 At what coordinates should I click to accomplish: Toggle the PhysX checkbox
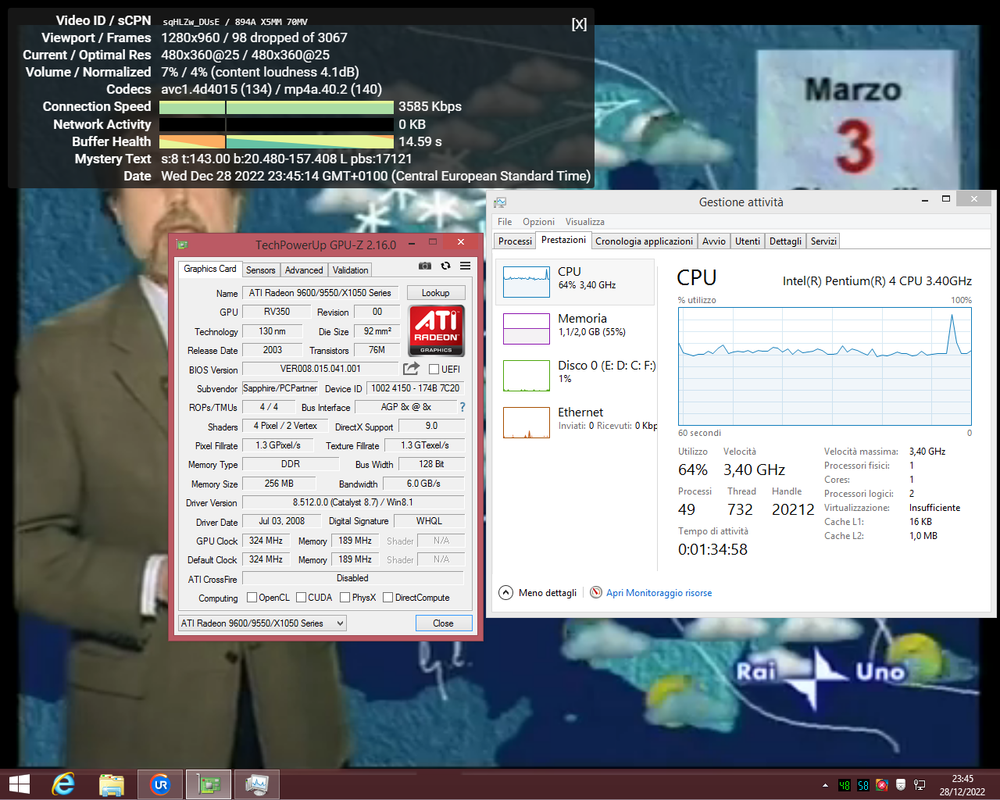[x=345, y=597]
